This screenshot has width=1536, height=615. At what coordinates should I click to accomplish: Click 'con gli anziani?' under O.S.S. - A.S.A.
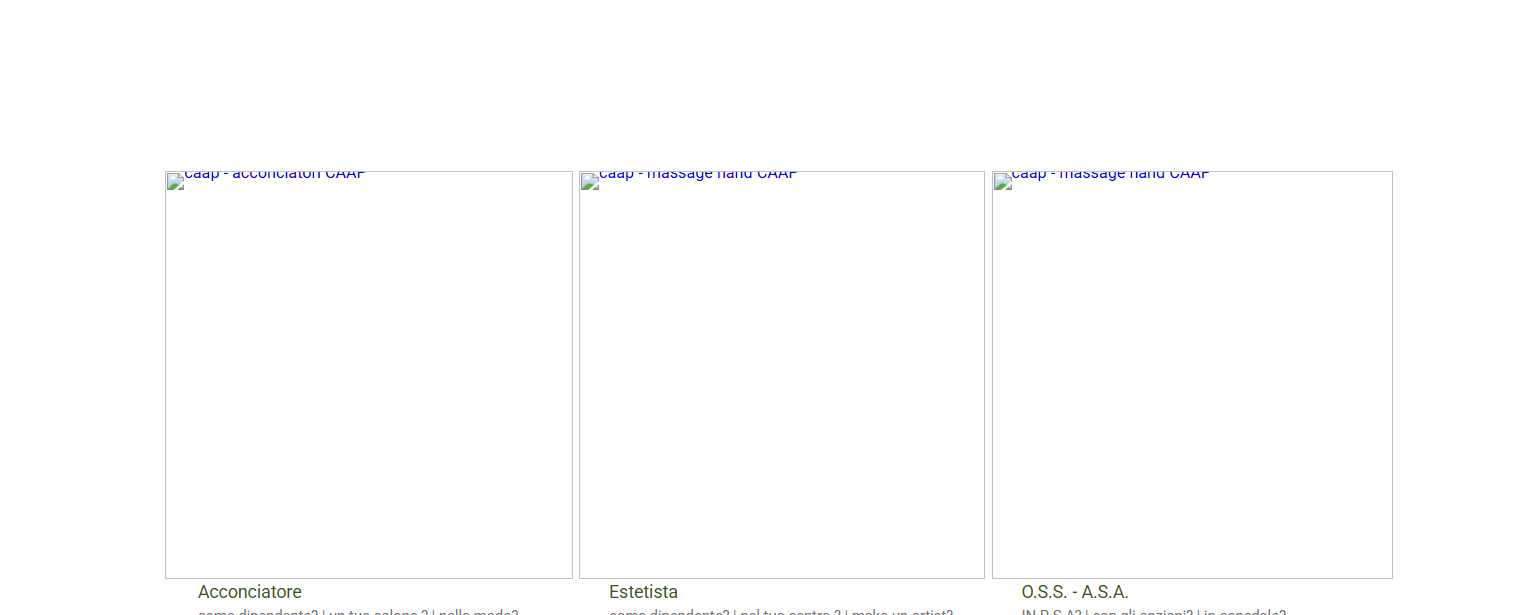1141,612
